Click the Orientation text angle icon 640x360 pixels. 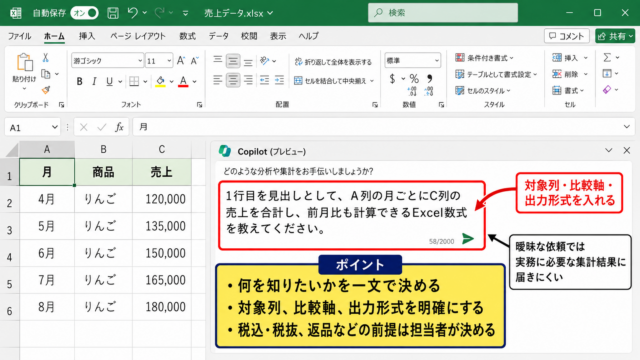264,61
